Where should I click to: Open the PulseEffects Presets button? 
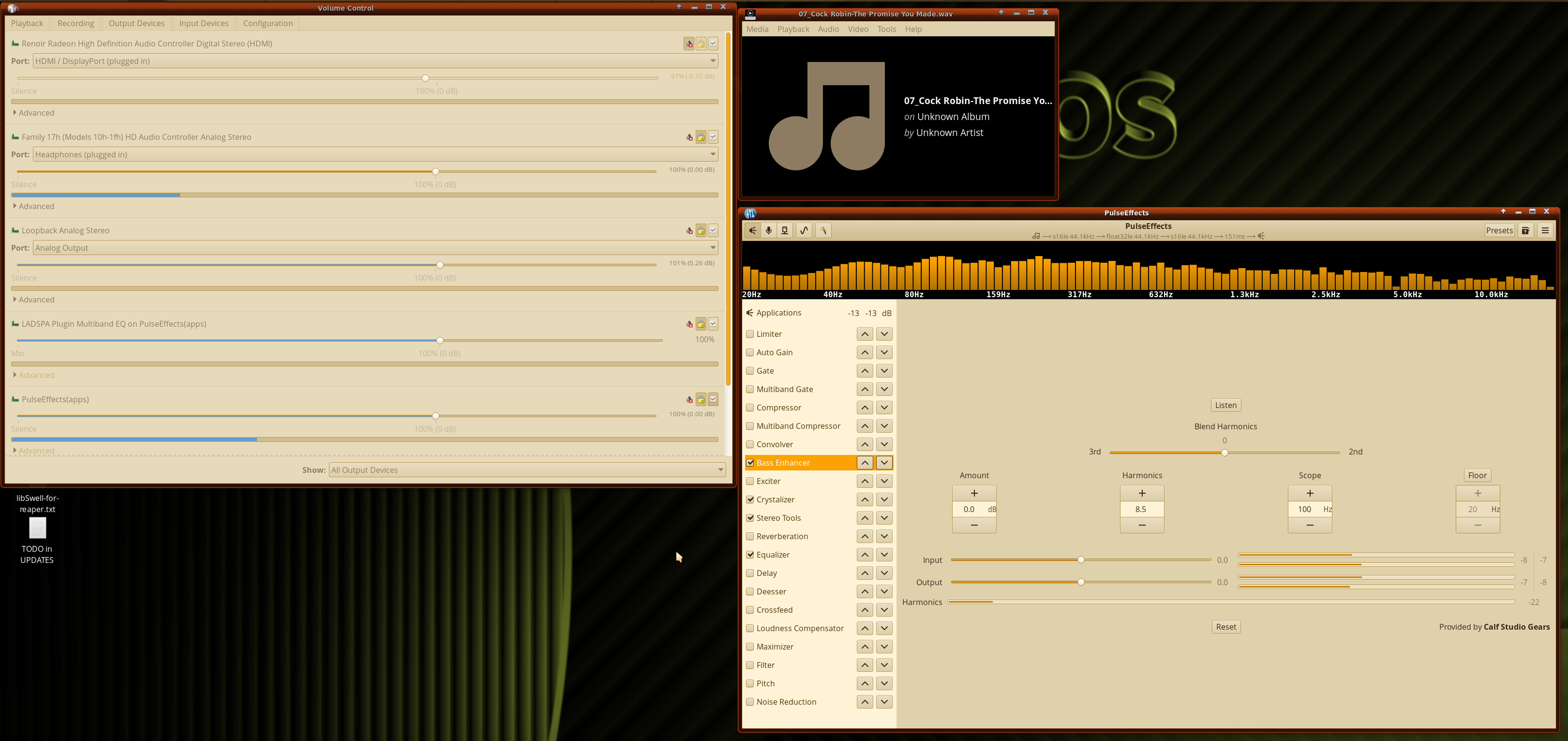(x=1499, y=230)
